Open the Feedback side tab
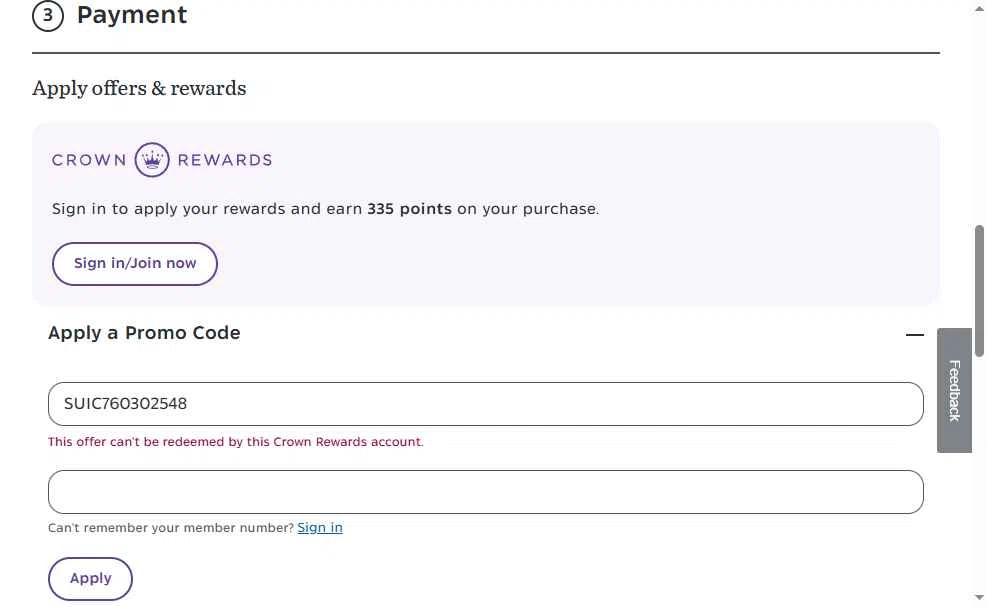 point(954,390)
